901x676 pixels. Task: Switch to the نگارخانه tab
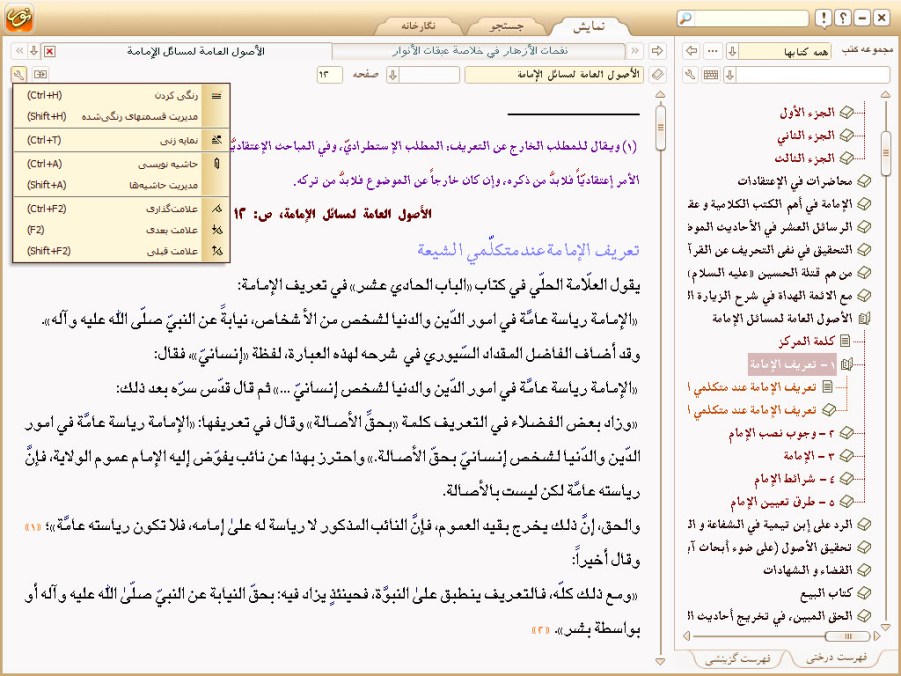tap(418, 26)
